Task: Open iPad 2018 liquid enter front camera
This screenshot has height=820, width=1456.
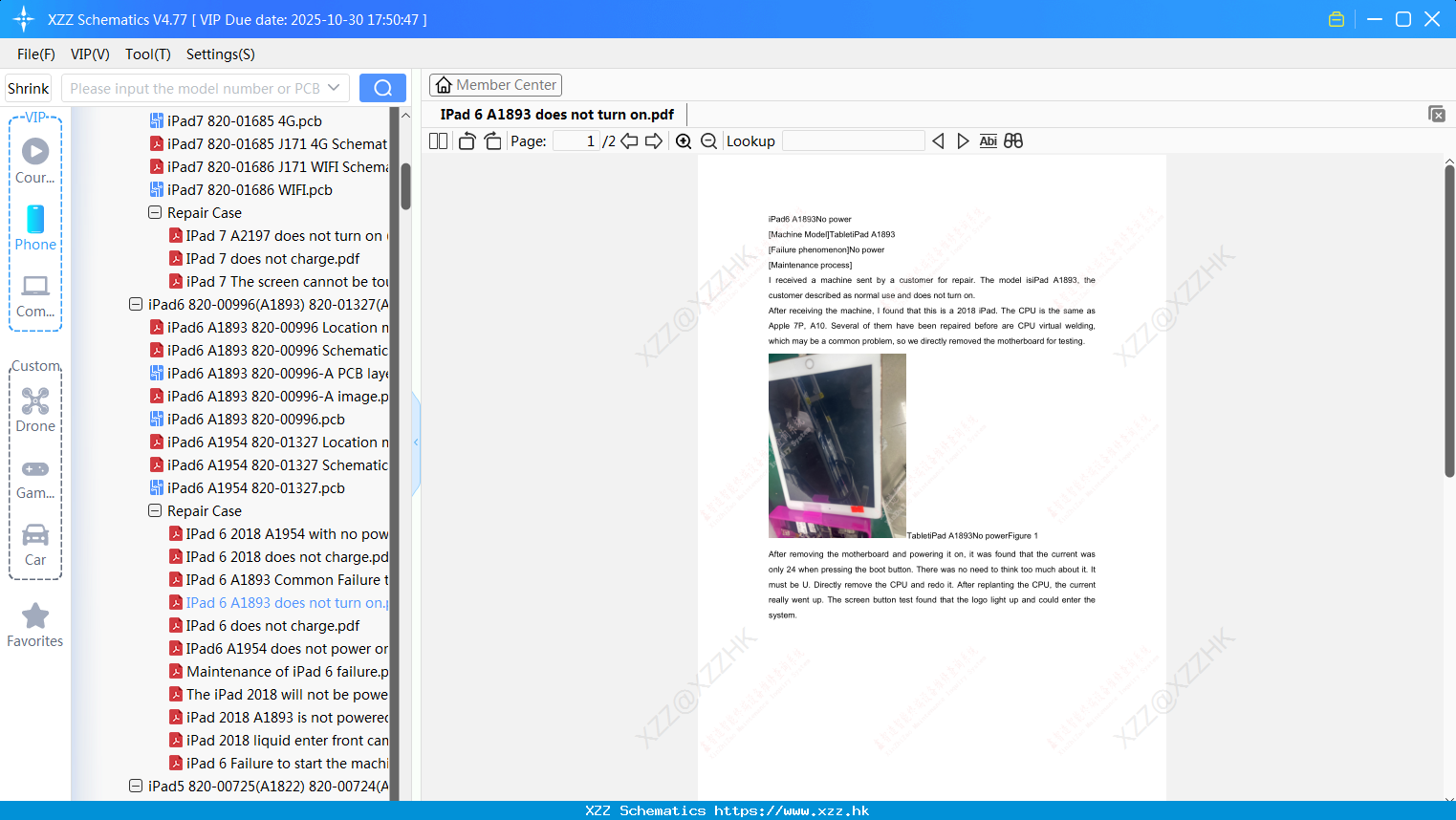Action: [x=278, y=741]
